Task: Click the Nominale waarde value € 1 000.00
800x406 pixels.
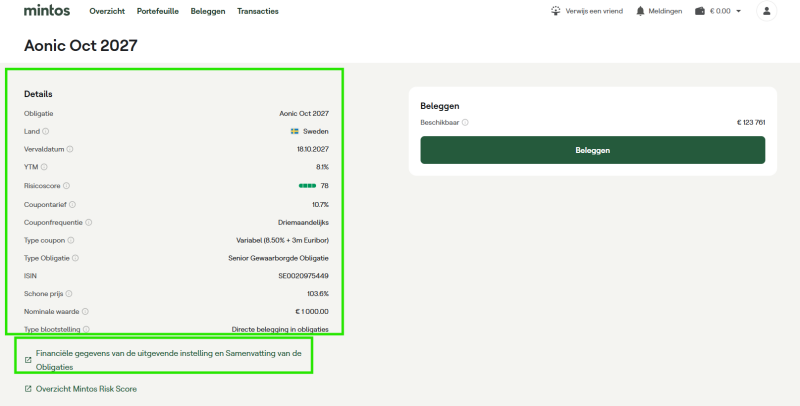Action: (312, 312)
